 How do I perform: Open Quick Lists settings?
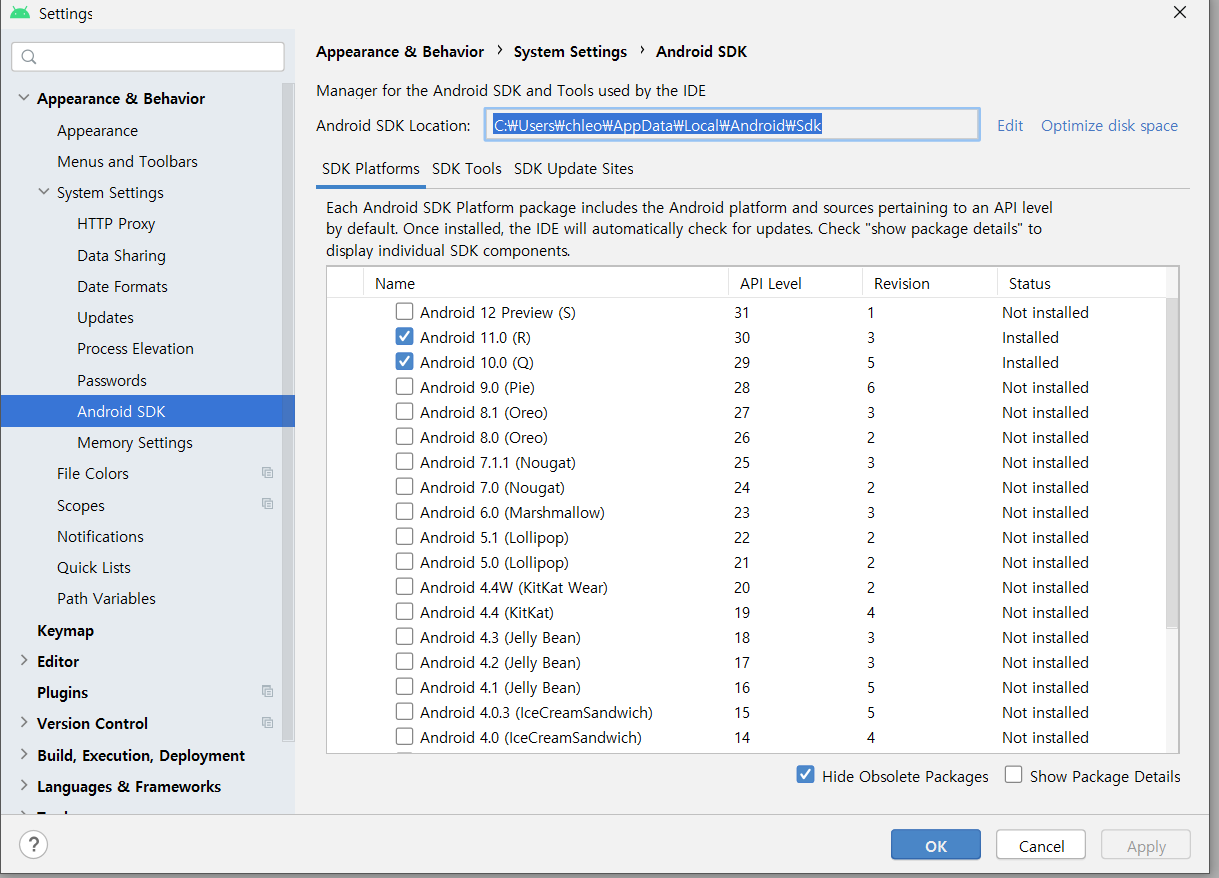point(94,567)
